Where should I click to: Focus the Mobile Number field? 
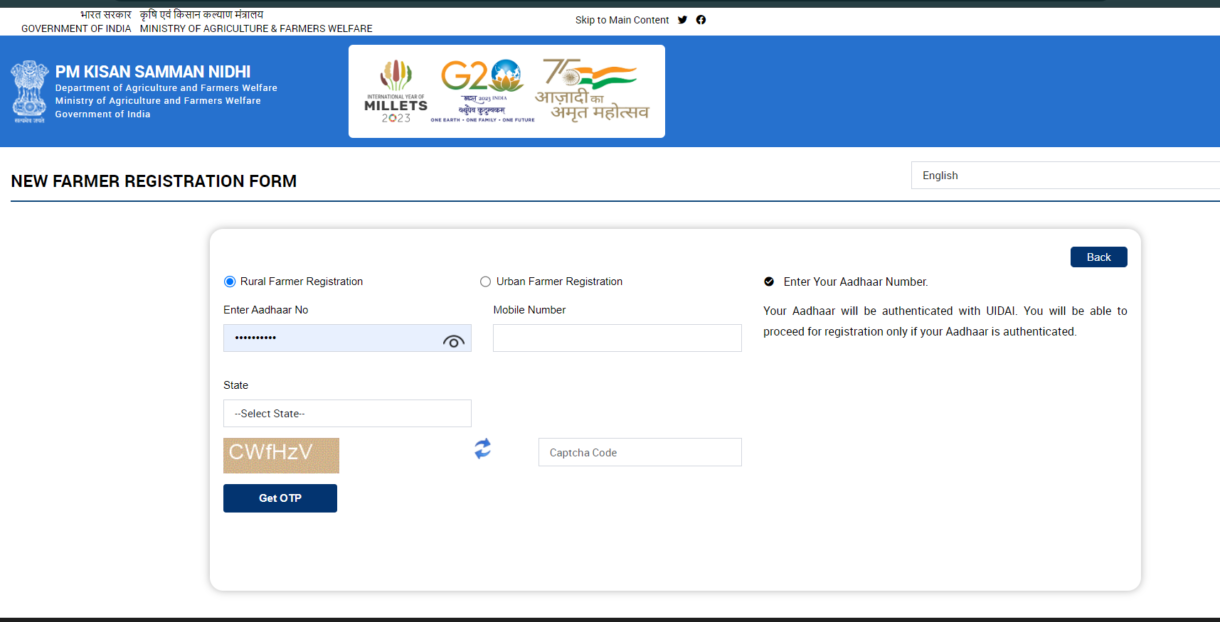pos(617,338)
